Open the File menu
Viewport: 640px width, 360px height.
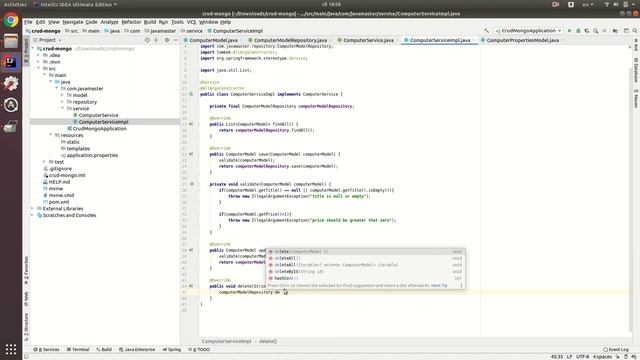click(28, 22)
